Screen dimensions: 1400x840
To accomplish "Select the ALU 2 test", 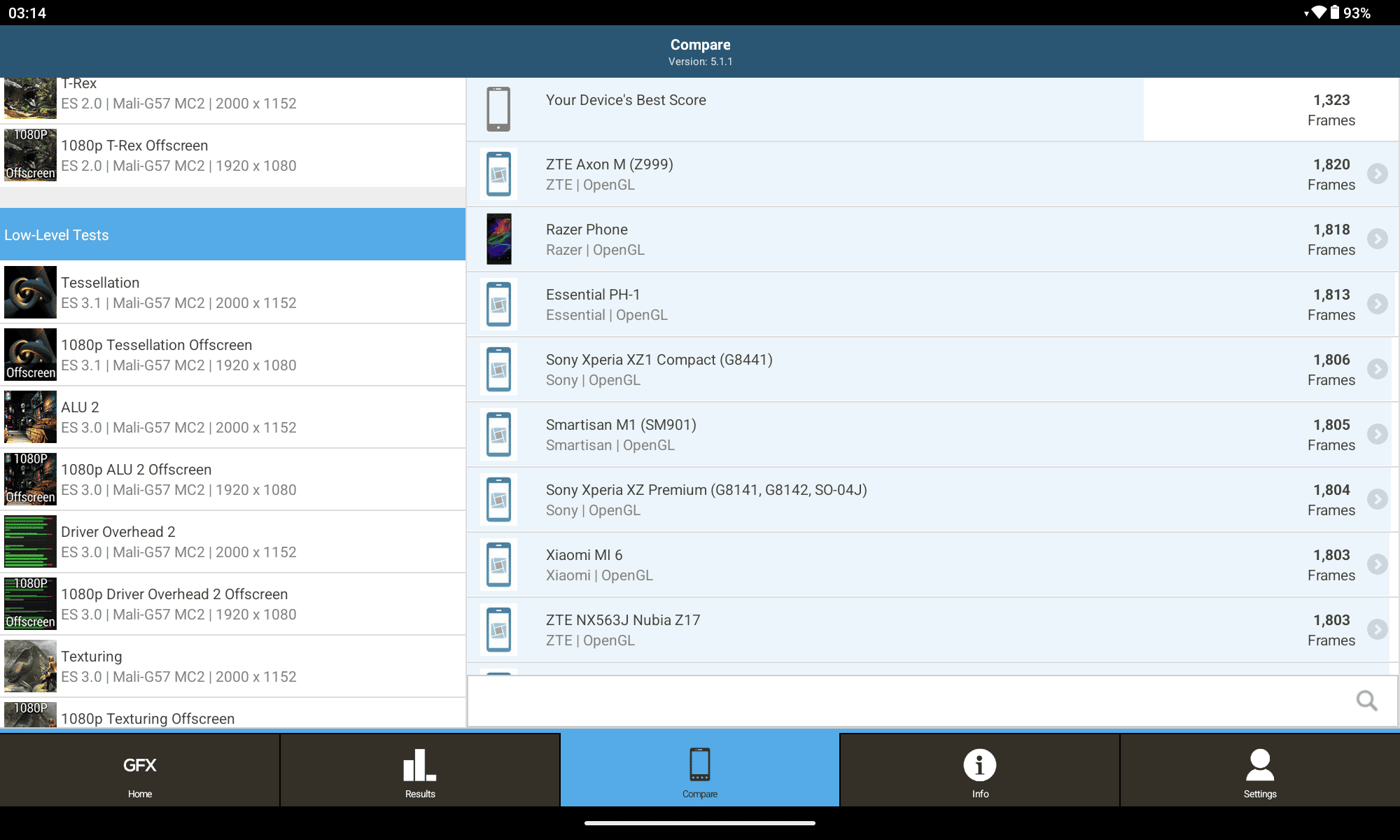I will (x=232, y=417).
